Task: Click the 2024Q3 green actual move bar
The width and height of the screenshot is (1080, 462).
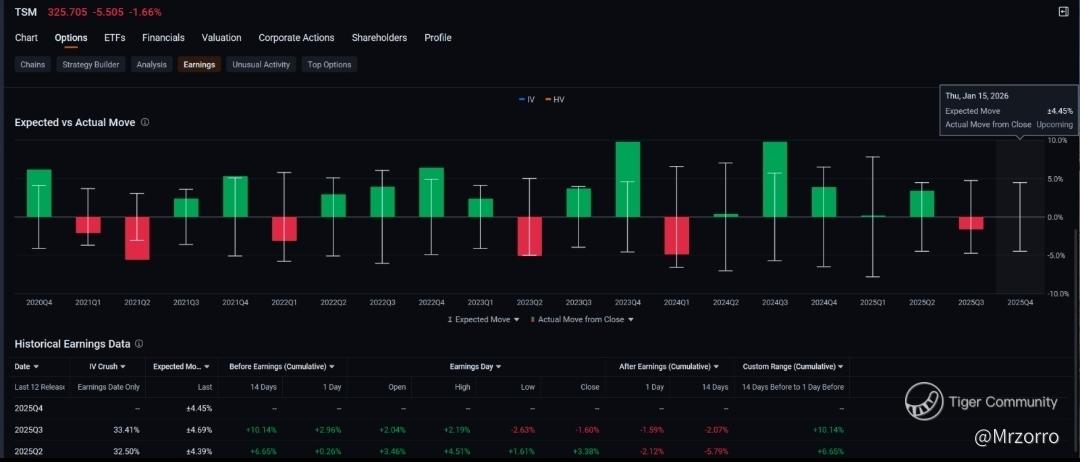Action: [775, 179]
